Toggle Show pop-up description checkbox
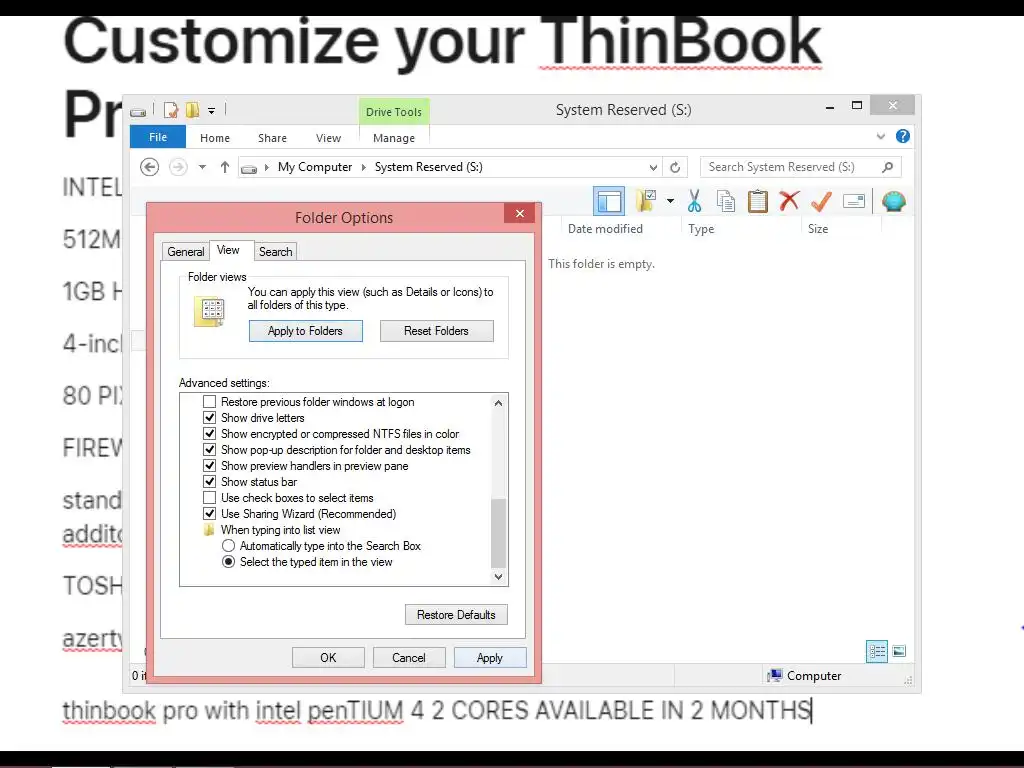The image size is (1024, 768). click(x=210, y=449)
